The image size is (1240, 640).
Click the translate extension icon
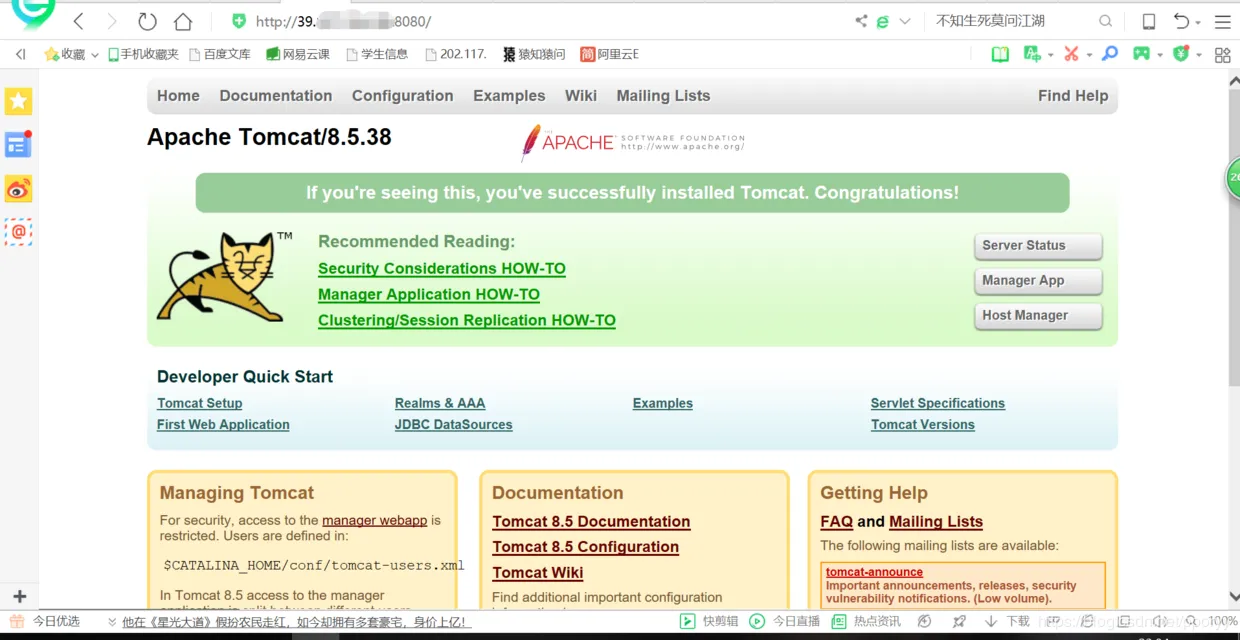[x=1032, y=54]
